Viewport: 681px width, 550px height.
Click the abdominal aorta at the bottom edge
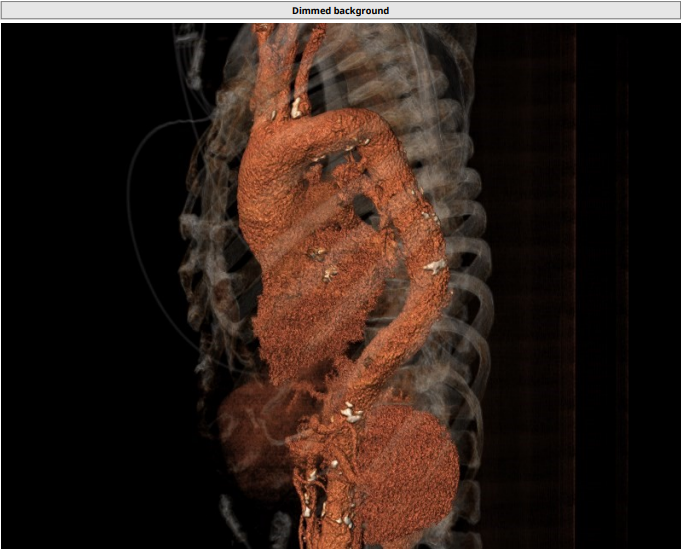click(x=330, y=520)
